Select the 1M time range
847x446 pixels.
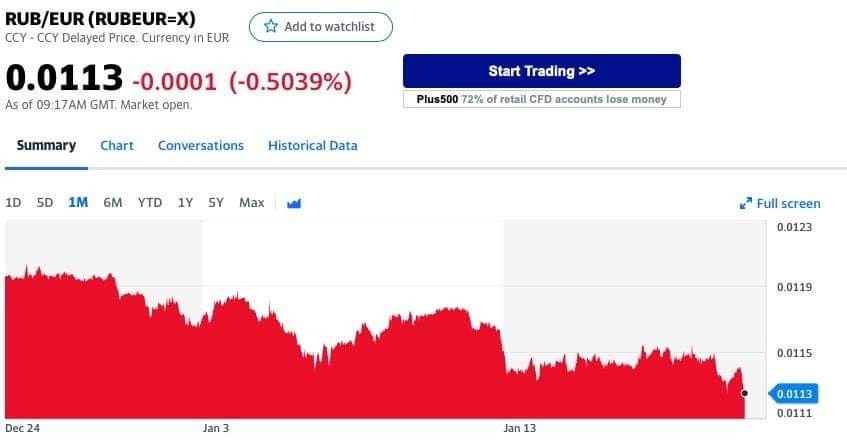point(78,203)
